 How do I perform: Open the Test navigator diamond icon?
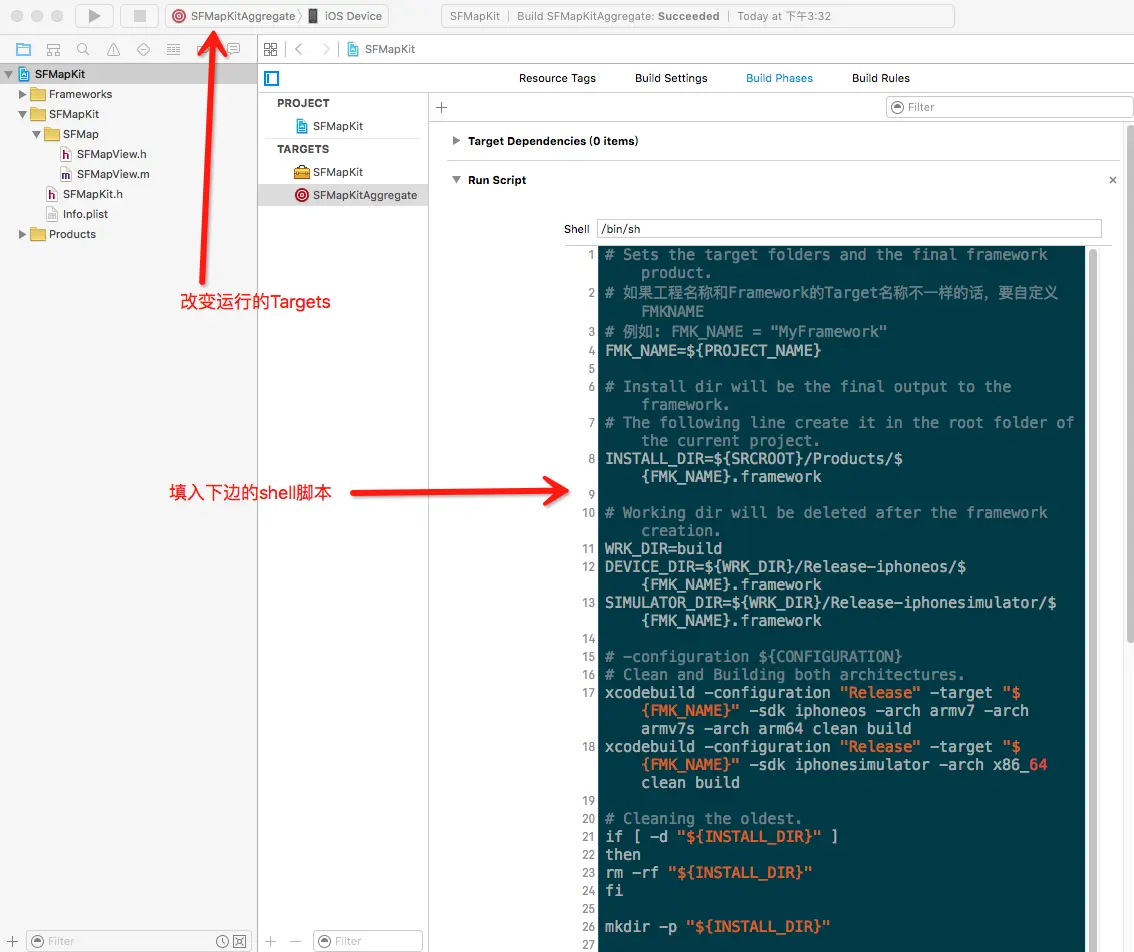pyautogui.click(x=143, y=49)
